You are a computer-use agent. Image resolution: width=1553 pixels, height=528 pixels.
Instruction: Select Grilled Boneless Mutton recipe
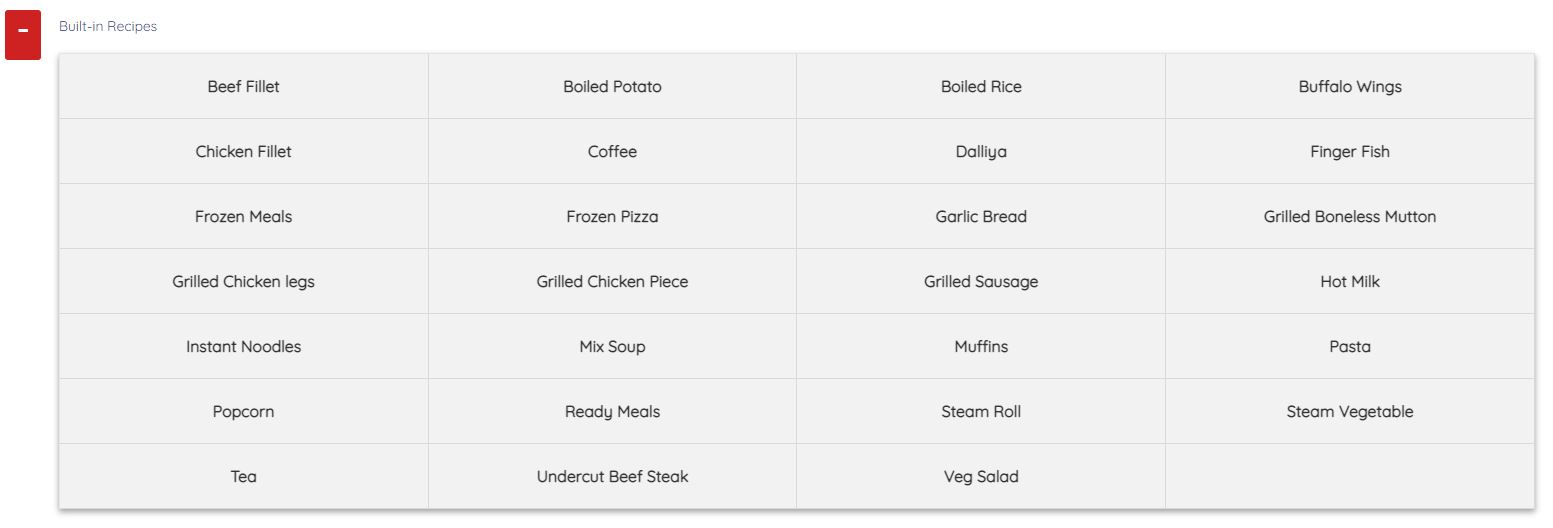pyautogui.click(x=1350, y=217)
